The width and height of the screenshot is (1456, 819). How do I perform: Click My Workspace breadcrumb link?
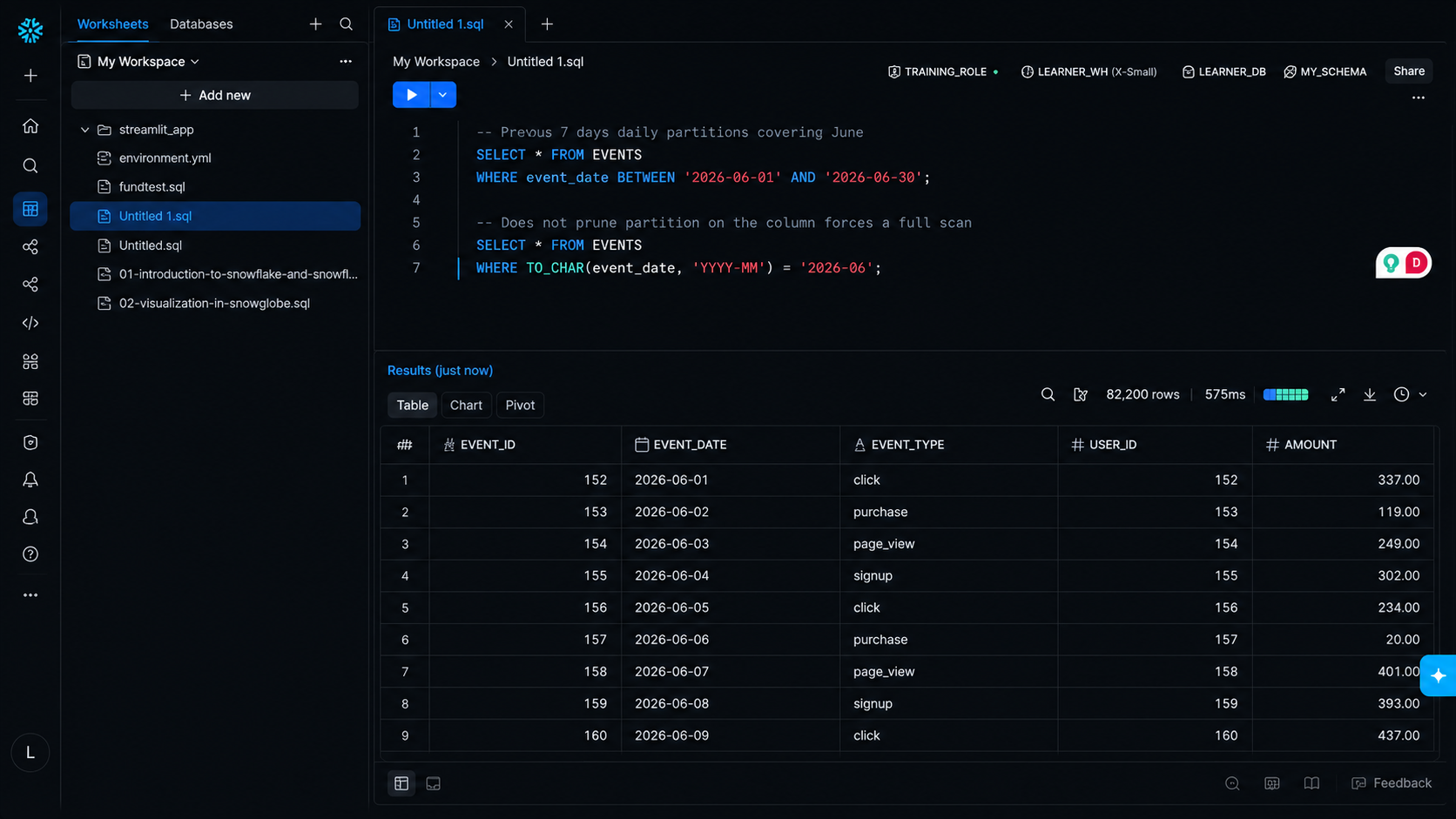[436, 62]
